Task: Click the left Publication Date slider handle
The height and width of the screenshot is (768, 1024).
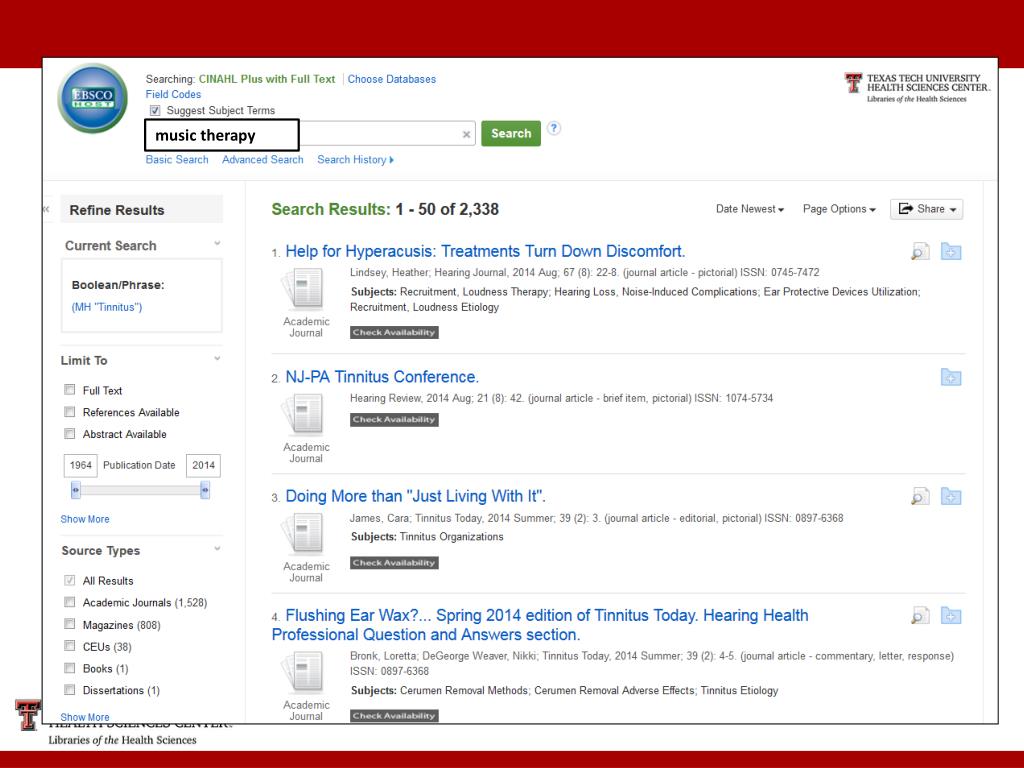Action: (x=75, y=490)
